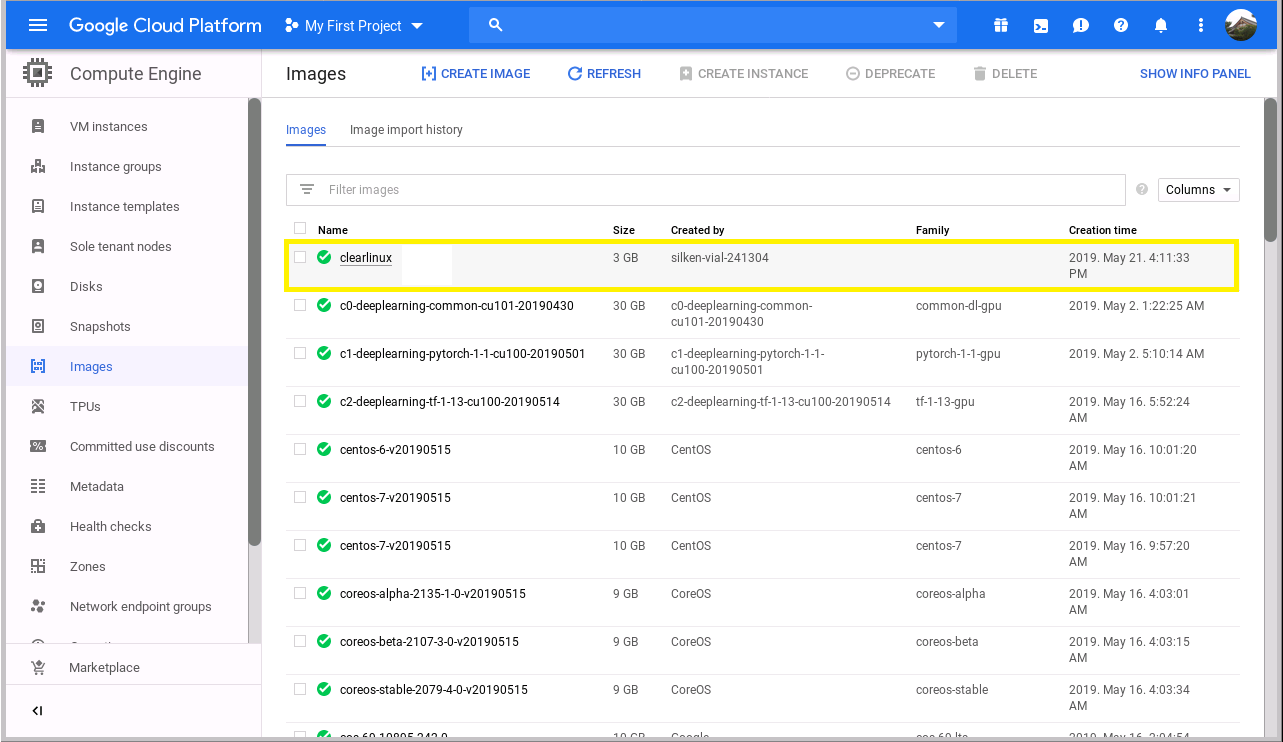Click the Google Cloud Platform logo
The height and width of the screenshot is (742, 1283).
coord(165,26)
